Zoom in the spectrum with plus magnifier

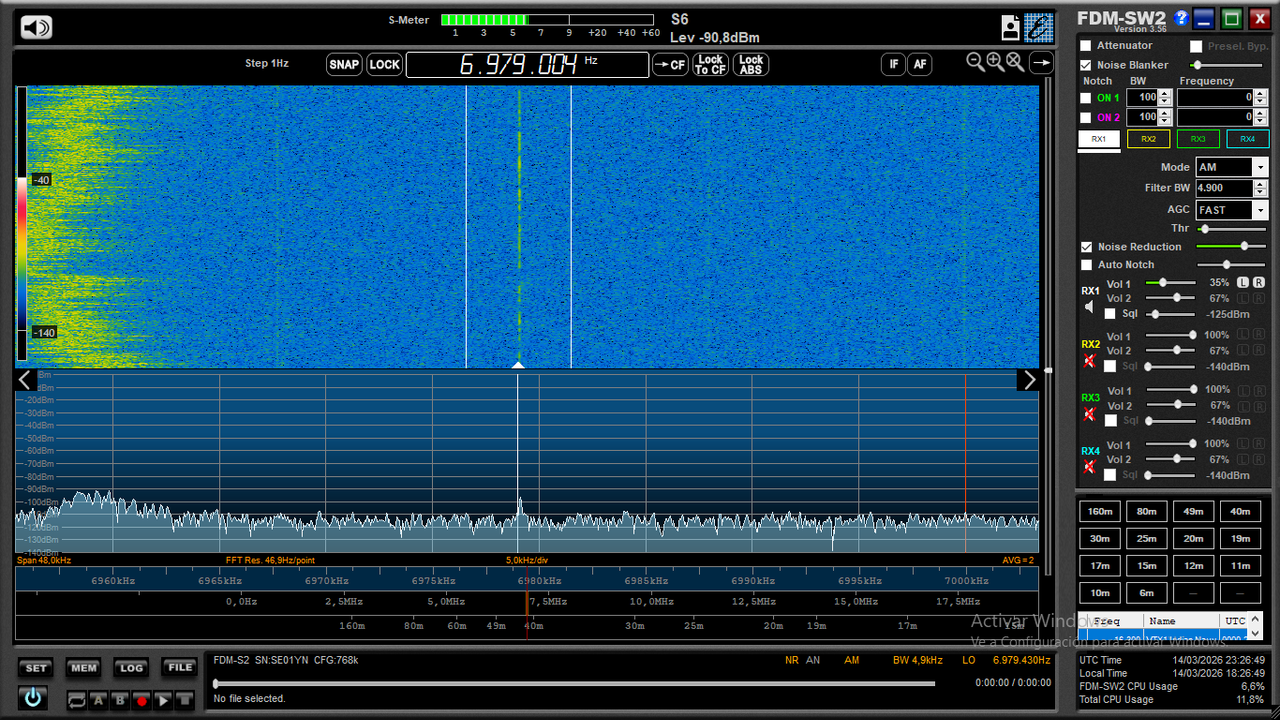[995, 62]
